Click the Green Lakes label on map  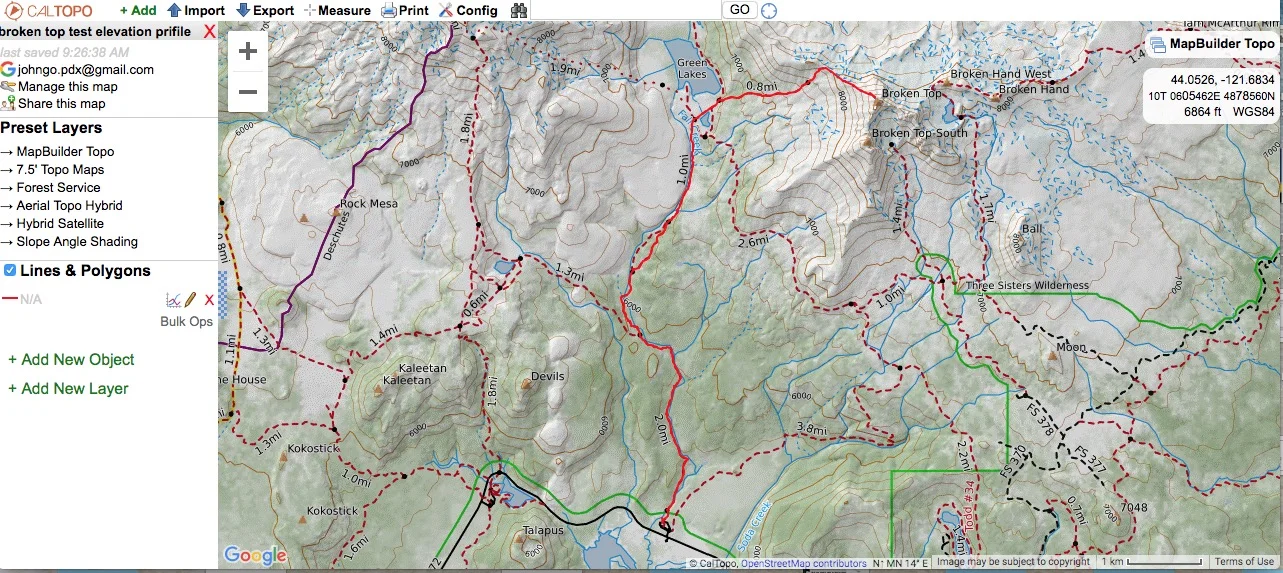(x=691, y=68)
